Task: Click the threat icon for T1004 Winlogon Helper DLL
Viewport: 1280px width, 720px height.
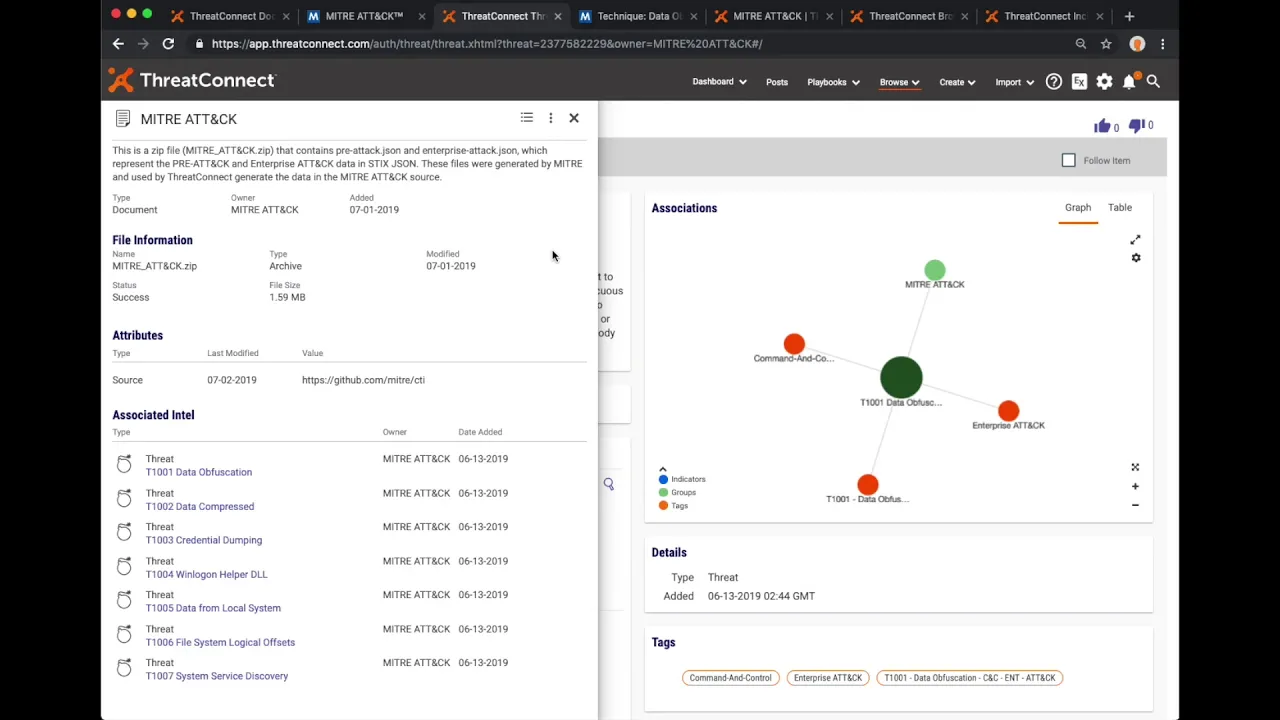Action: pyautogui.click(x=124, y=566)
